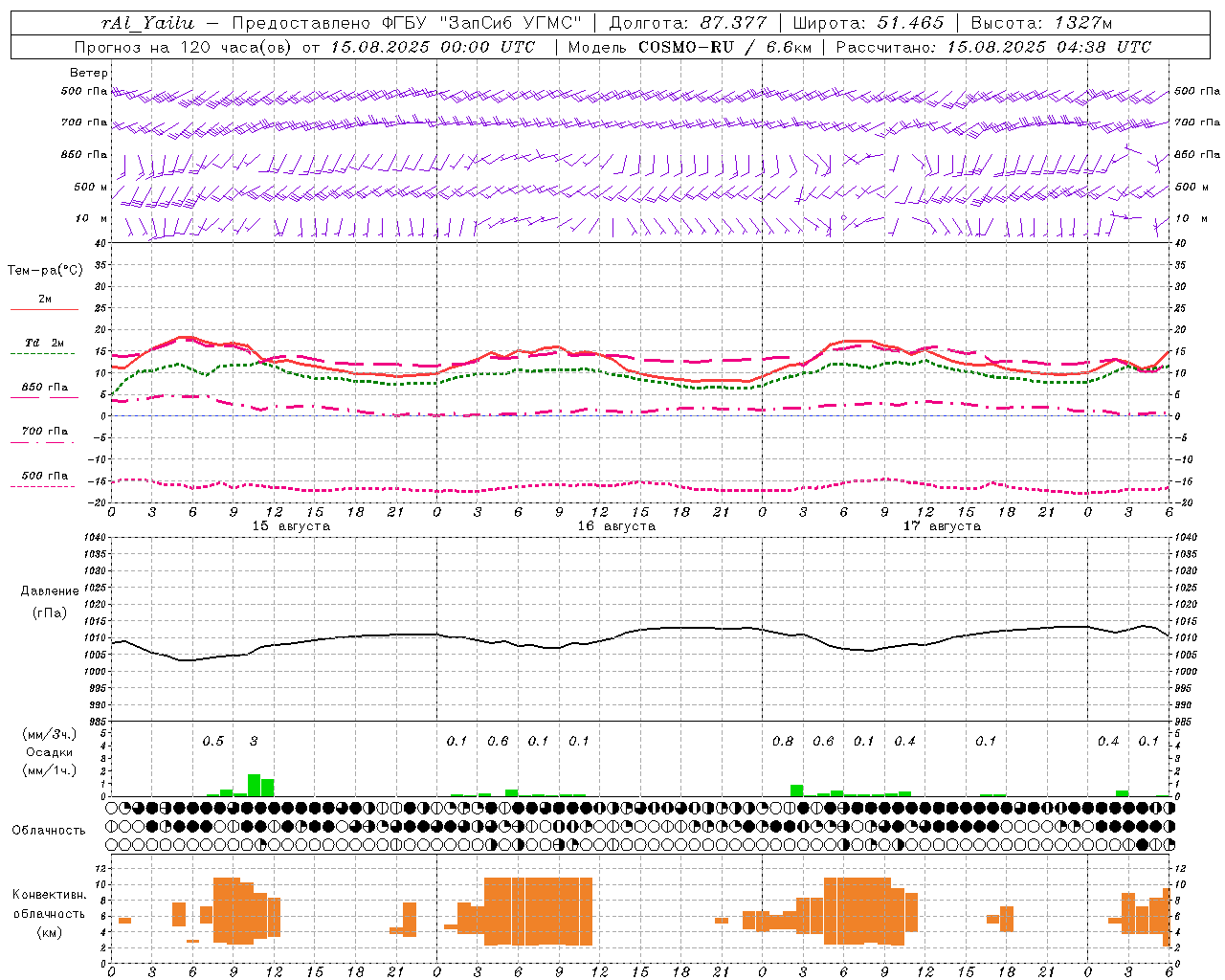
Task: Click the (мм/3ч.) precipitation unit label
Action: pyautogui.click(x=50, y=734)
